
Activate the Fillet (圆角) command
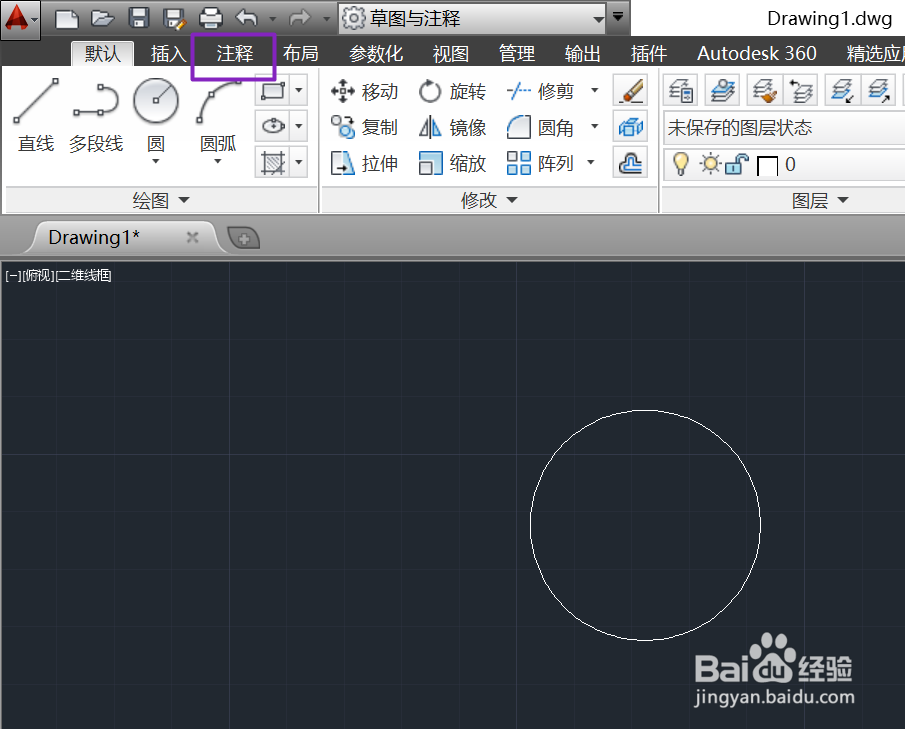pyautogui.click(x=540, y=127)
